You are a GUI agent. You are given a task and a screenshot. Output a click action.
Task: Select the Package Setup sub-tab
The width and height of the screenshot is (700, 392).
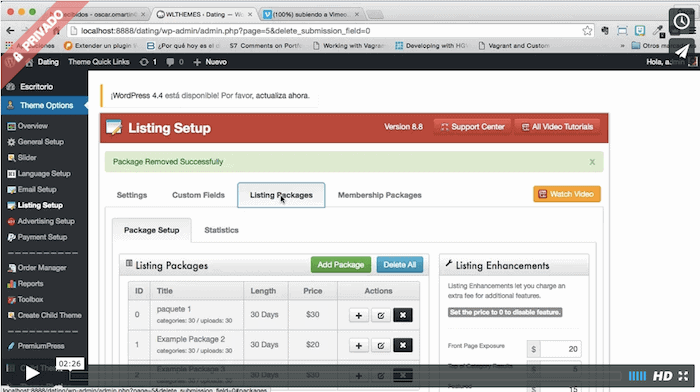(x=151, y=230)
